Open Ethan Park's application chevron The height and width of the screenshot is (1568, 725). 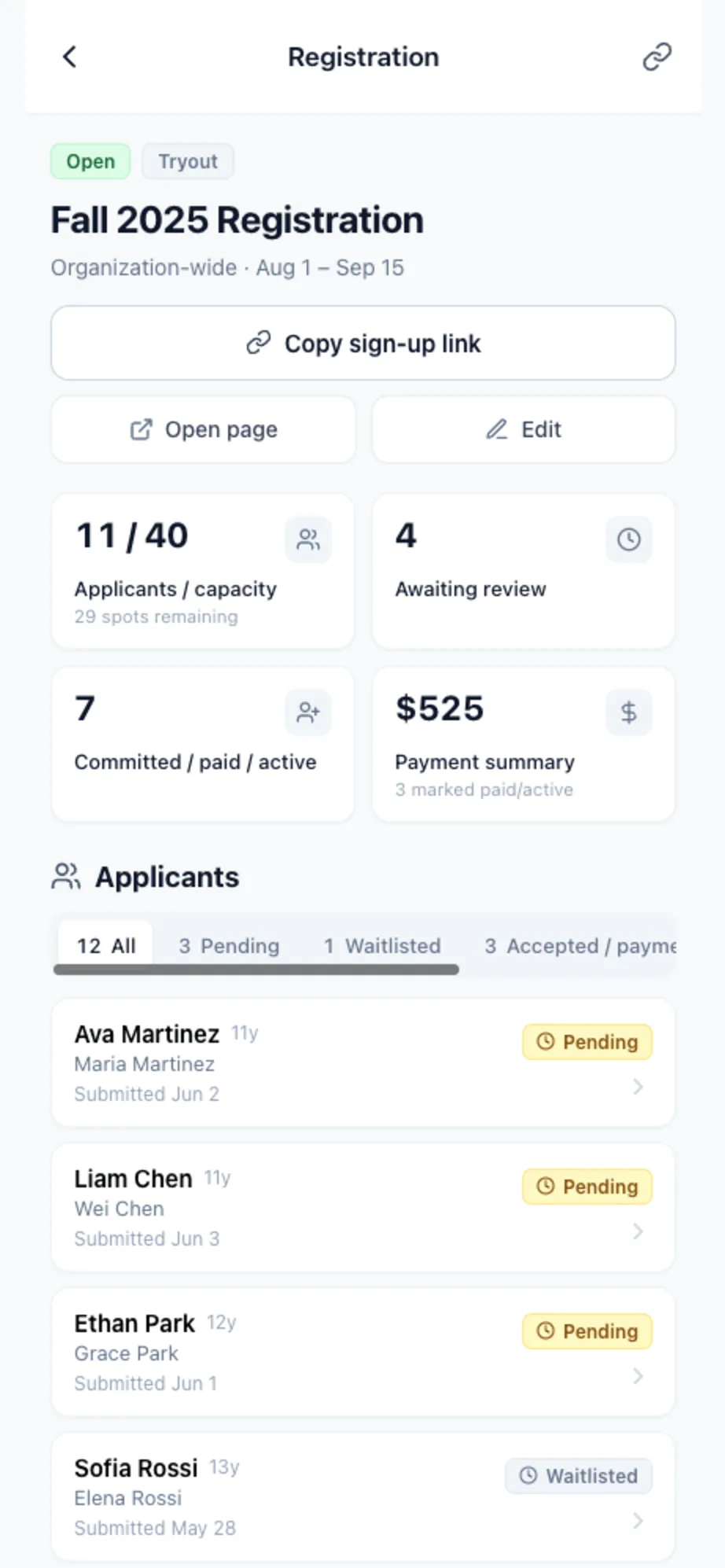tap(638, 1376)
